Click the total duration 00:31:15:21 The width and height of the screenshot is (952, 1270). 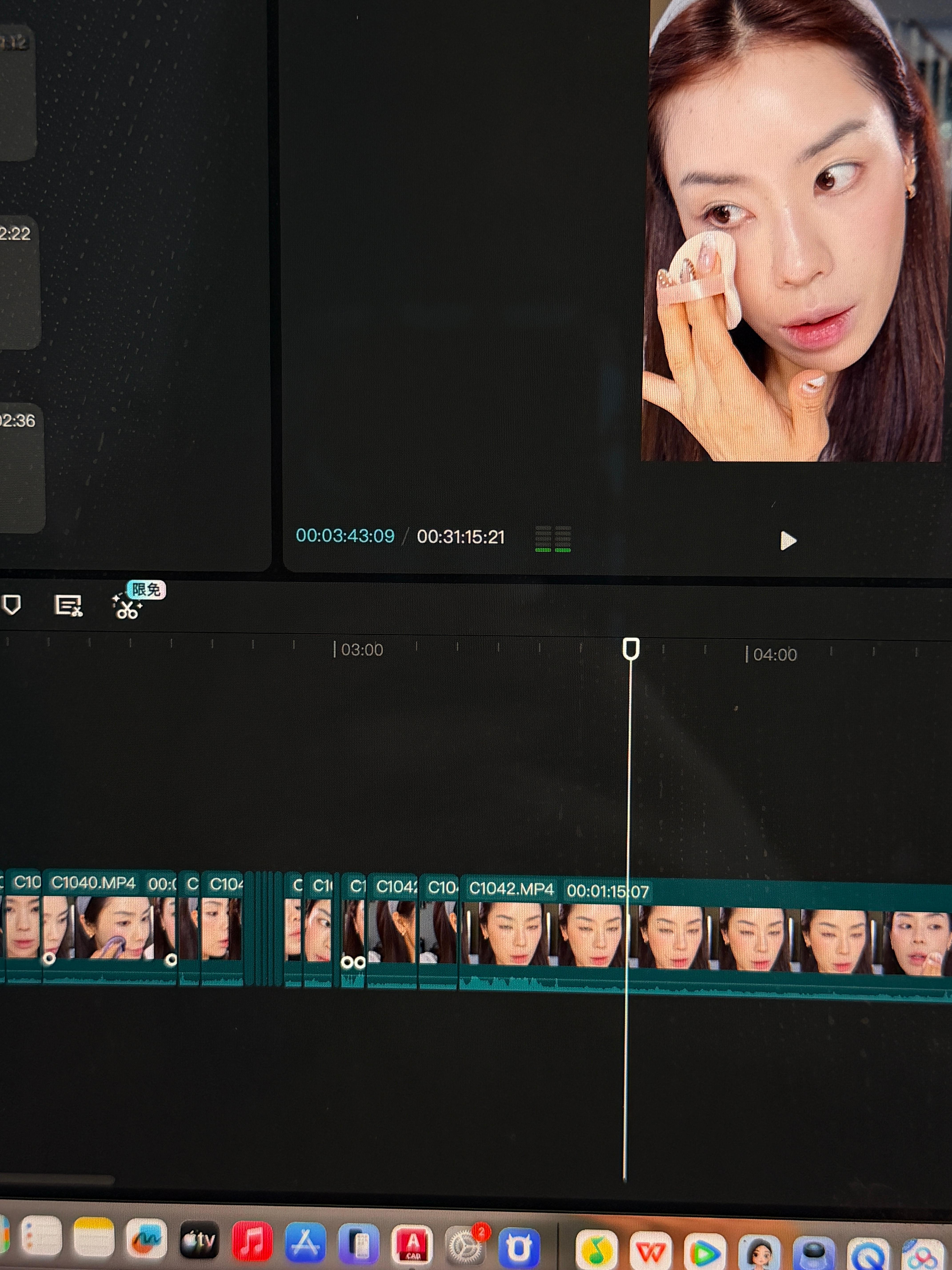[x=461, y=537]
